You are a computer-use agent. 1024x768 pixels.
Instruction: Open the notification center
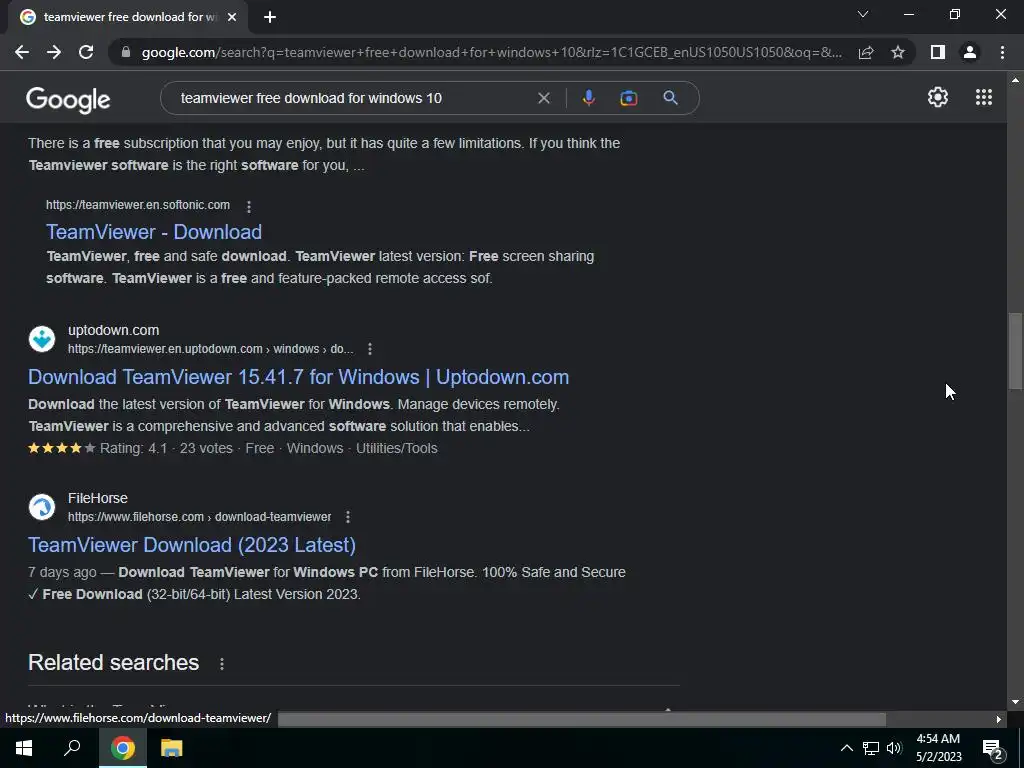pos(993,748)
